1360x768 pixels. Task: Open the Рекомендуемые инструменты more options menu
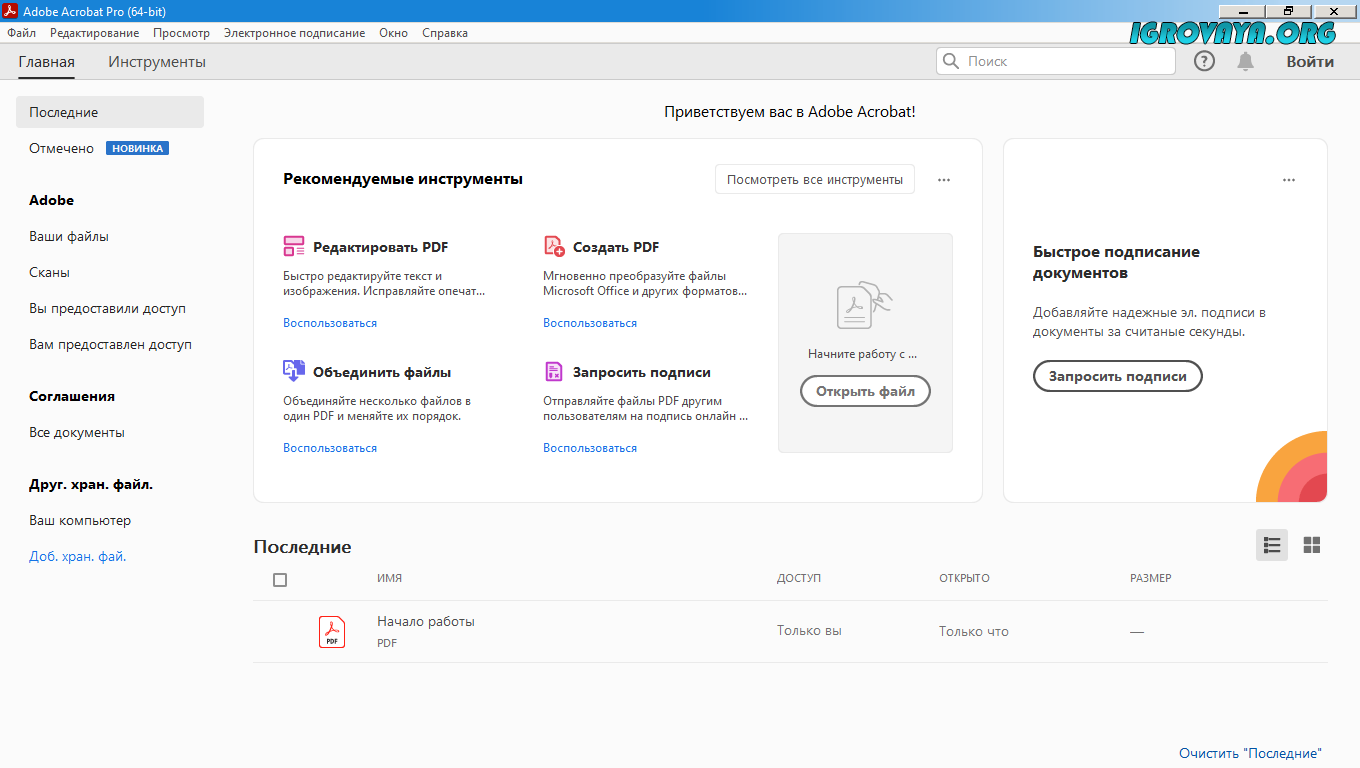pos(944,180)
